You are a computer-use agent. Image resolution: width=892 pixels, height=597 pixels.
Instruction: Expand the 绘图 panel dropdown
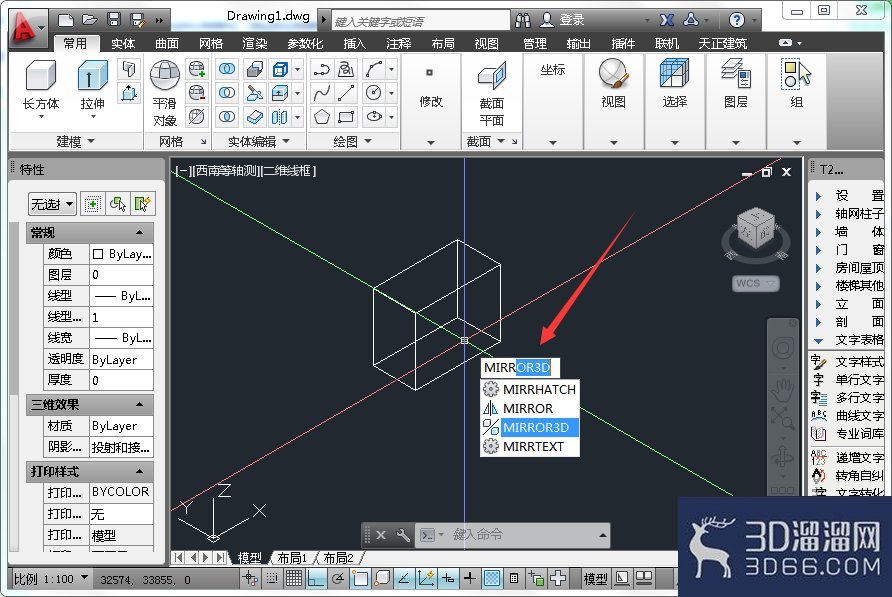(x=352, y=141)
